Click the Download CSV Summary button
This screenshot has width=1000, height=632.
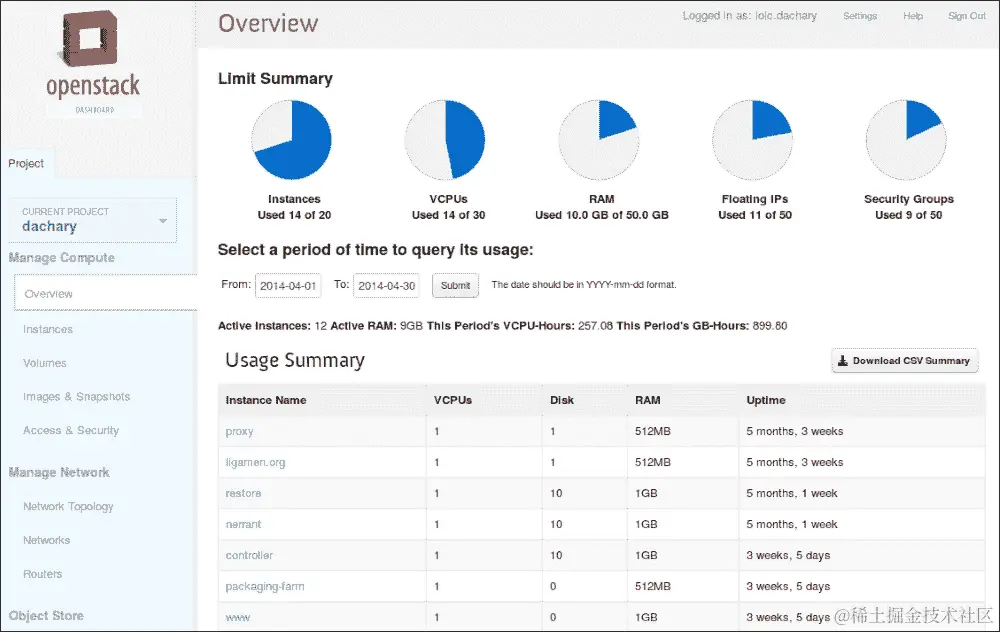pos(904,361)
